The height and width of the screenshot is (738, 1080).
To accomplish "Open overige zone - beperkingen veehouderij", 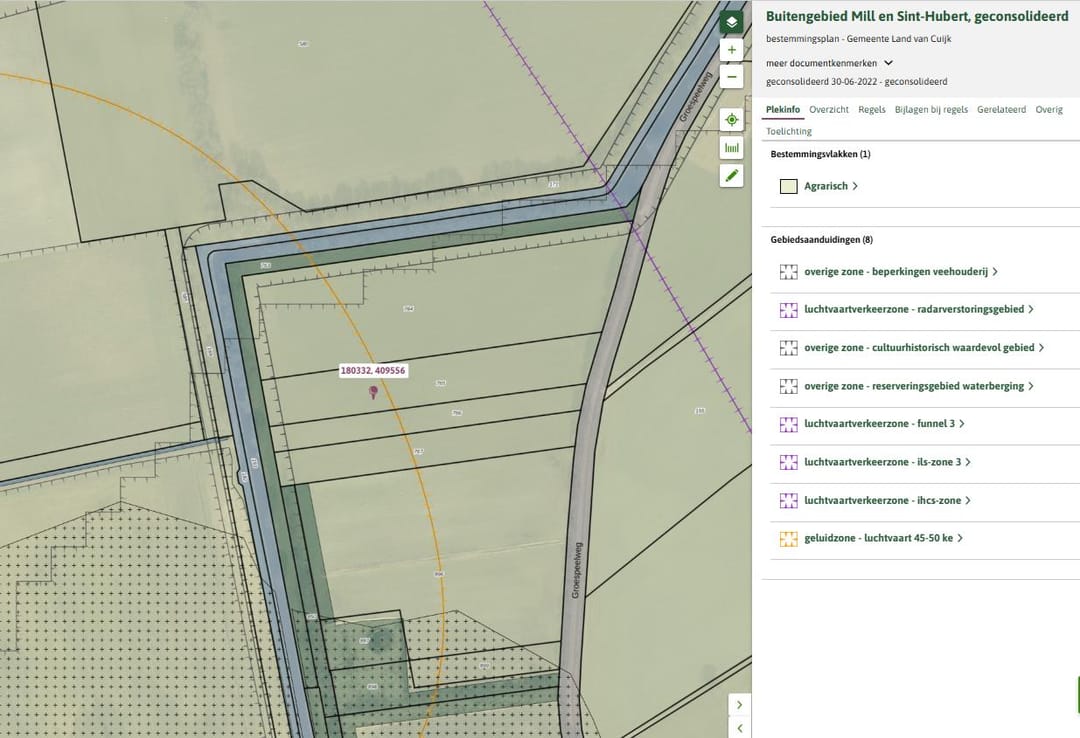I will pos(900,272).
